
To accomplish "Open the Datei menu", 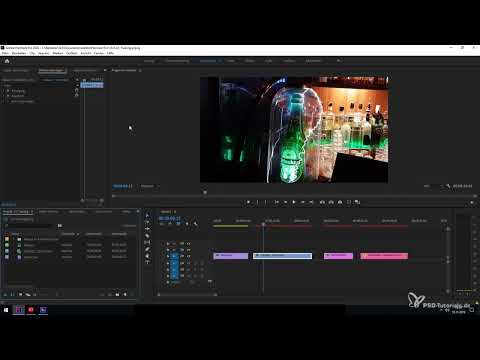I will click(5, 53).
